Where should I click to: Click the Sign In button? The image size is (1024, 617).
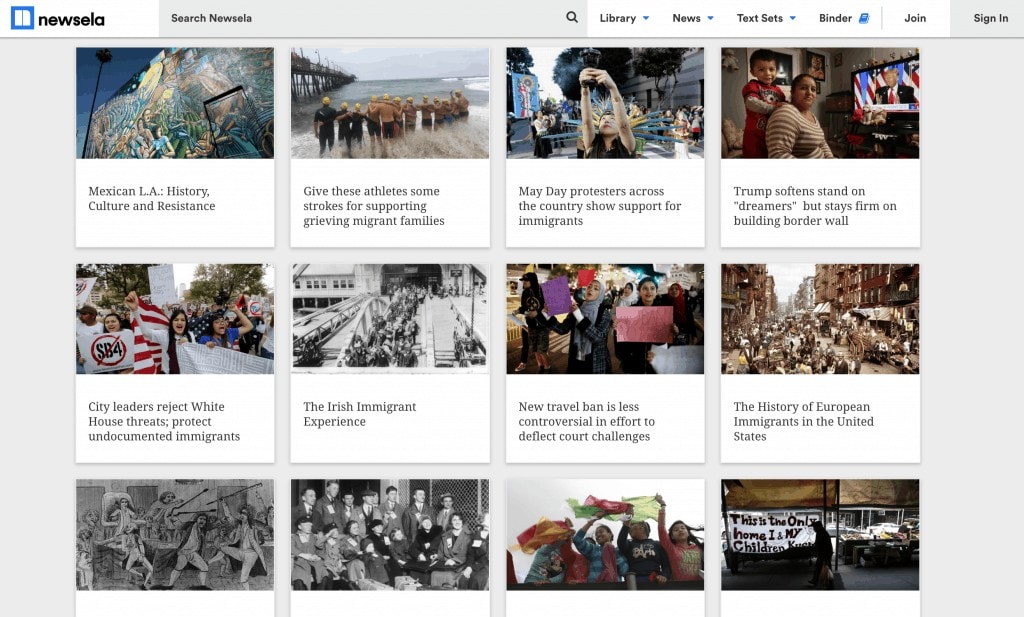[991, 18]
